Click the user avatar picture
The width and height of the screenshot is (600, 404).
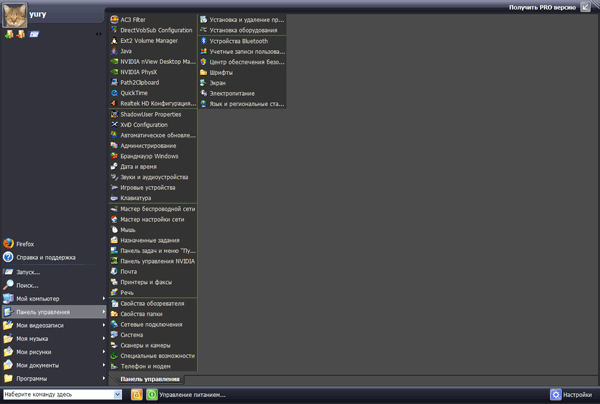click(15, 15)
